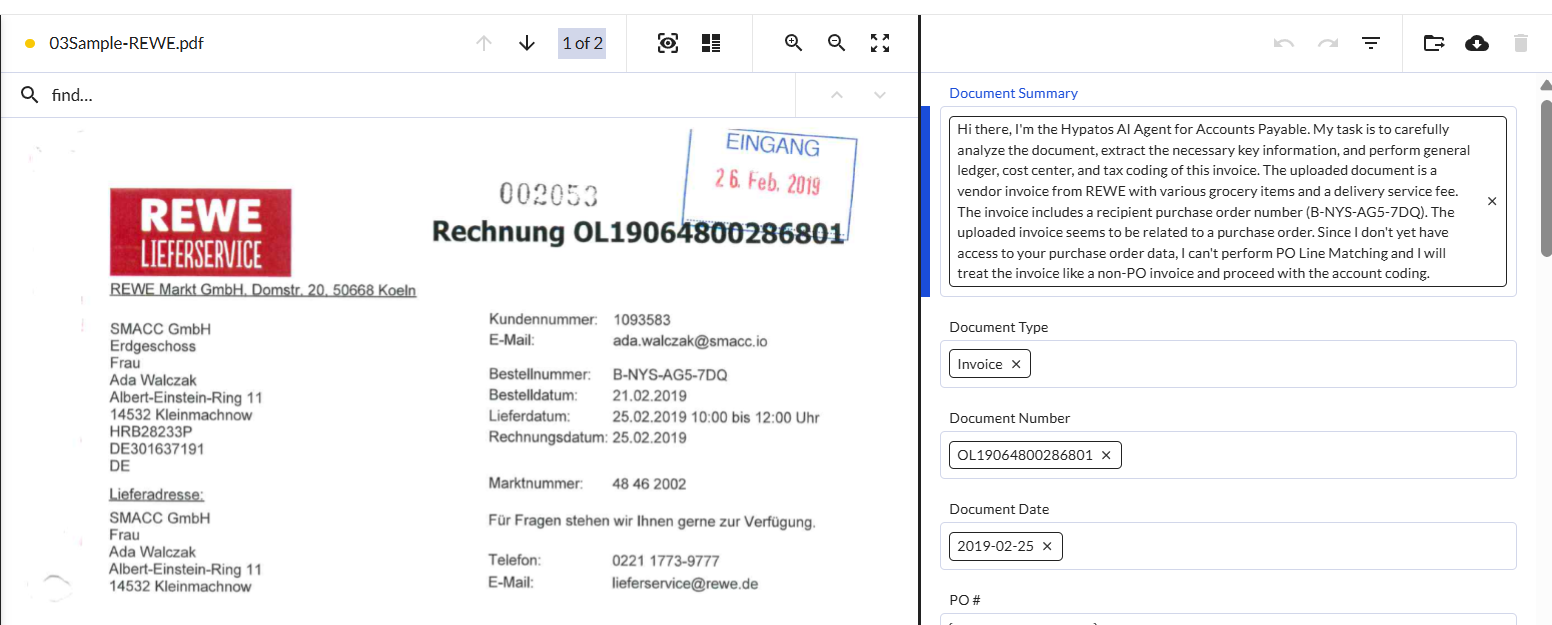Download the document via cloud icon
Screen dimensions: 1552x625
tap(1477, 43)
